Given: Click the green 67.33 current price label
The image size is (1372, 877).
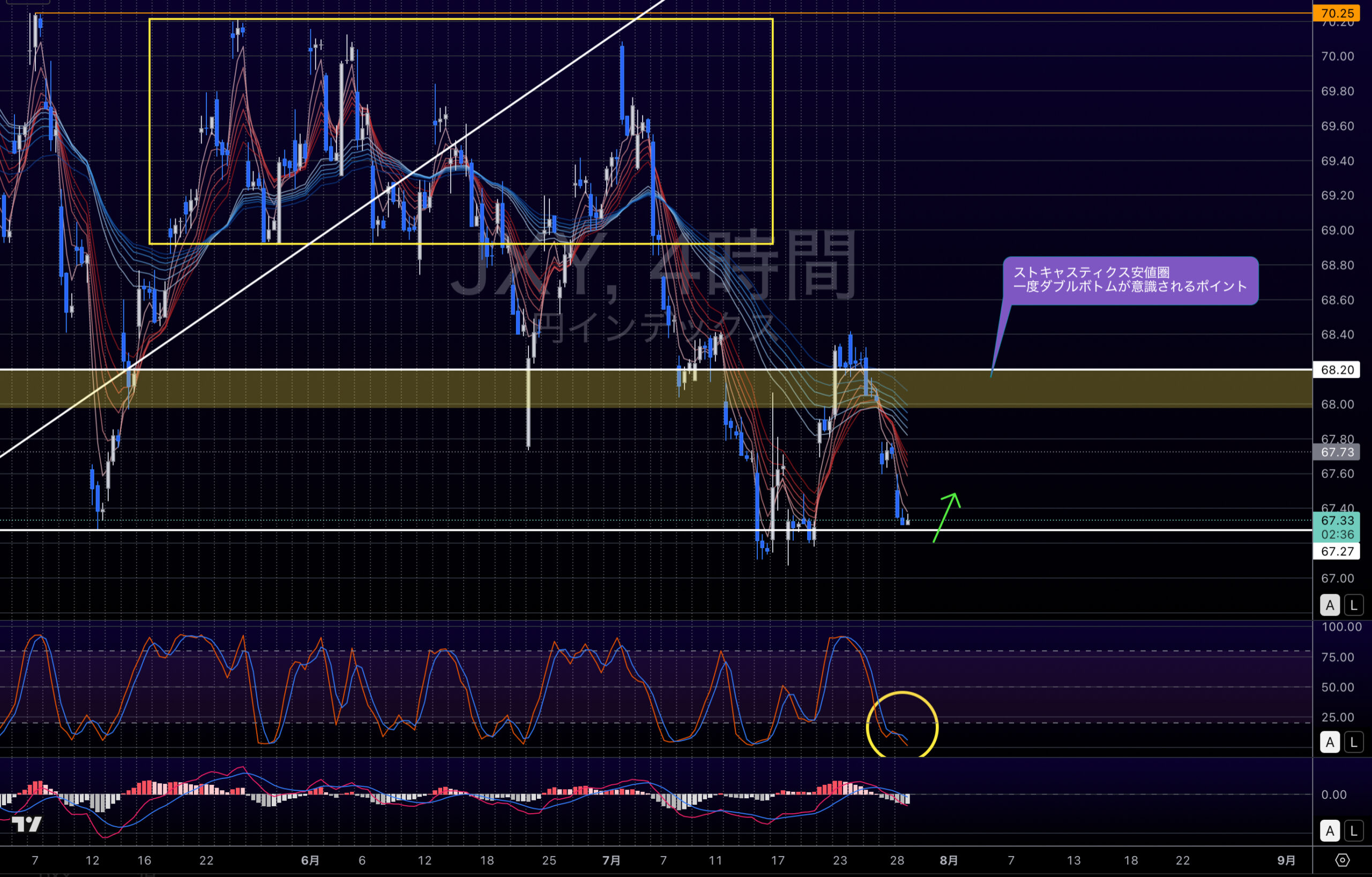Looking at the screenshot, I should (x=1337, y=521).
